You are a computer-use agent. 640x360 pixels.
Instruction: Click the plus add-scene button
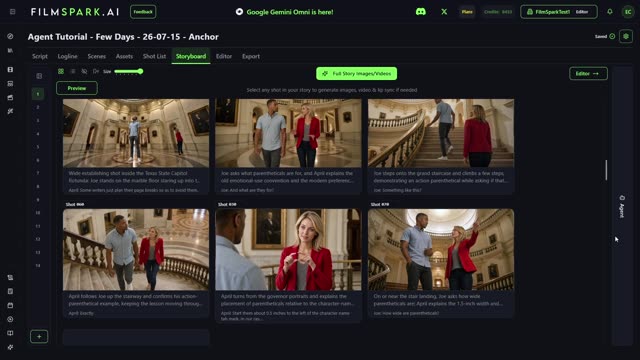click(39, 337)
